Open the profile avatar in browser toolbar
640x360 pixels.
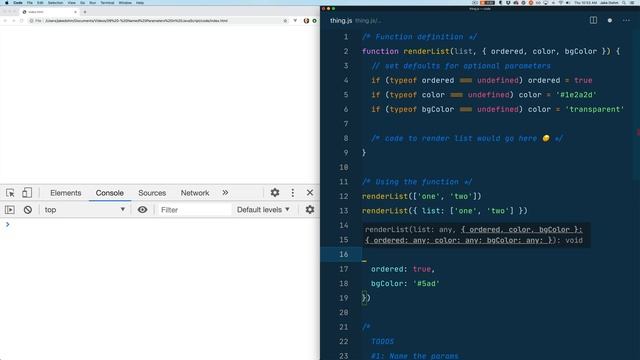[x=306, y=20]
